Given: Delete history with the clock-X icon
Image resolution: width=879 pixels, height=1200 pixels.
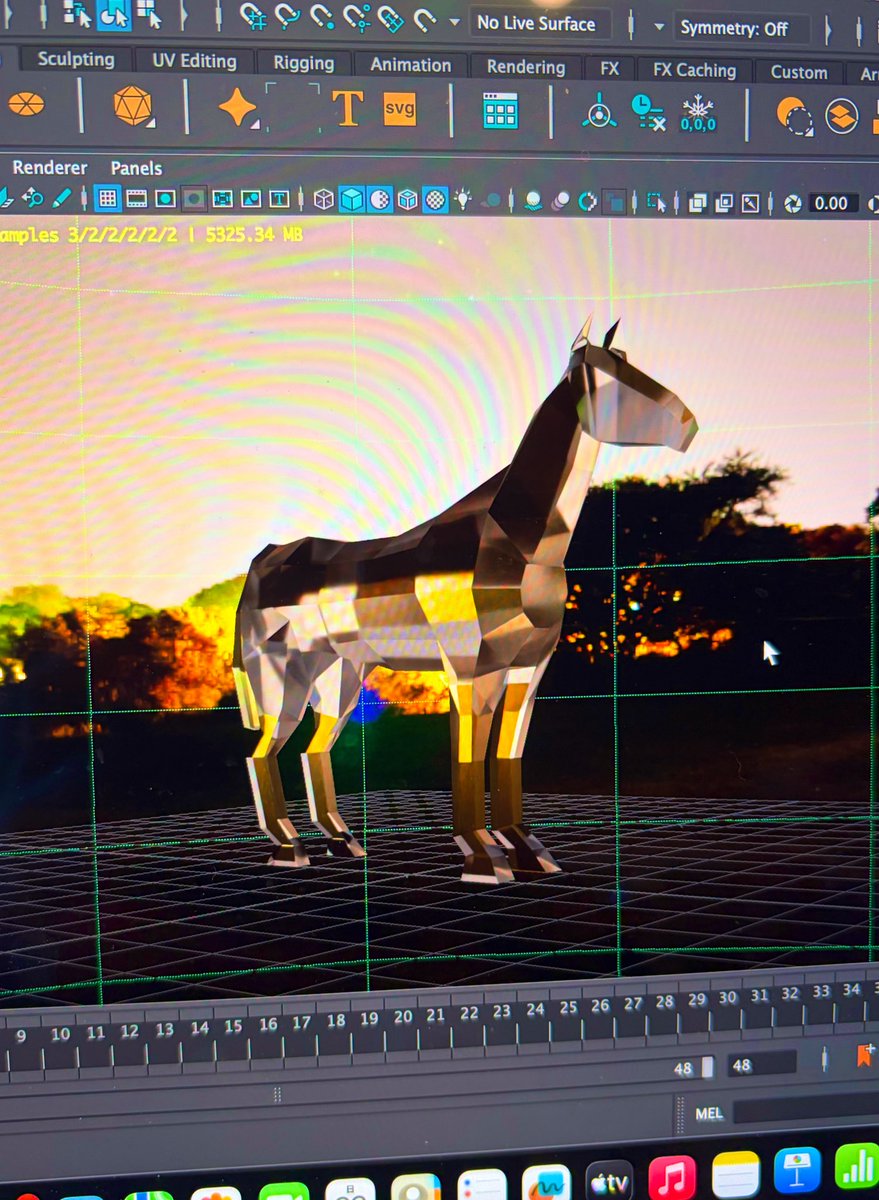Looking at the screenshot, I should tap(648, 112).
